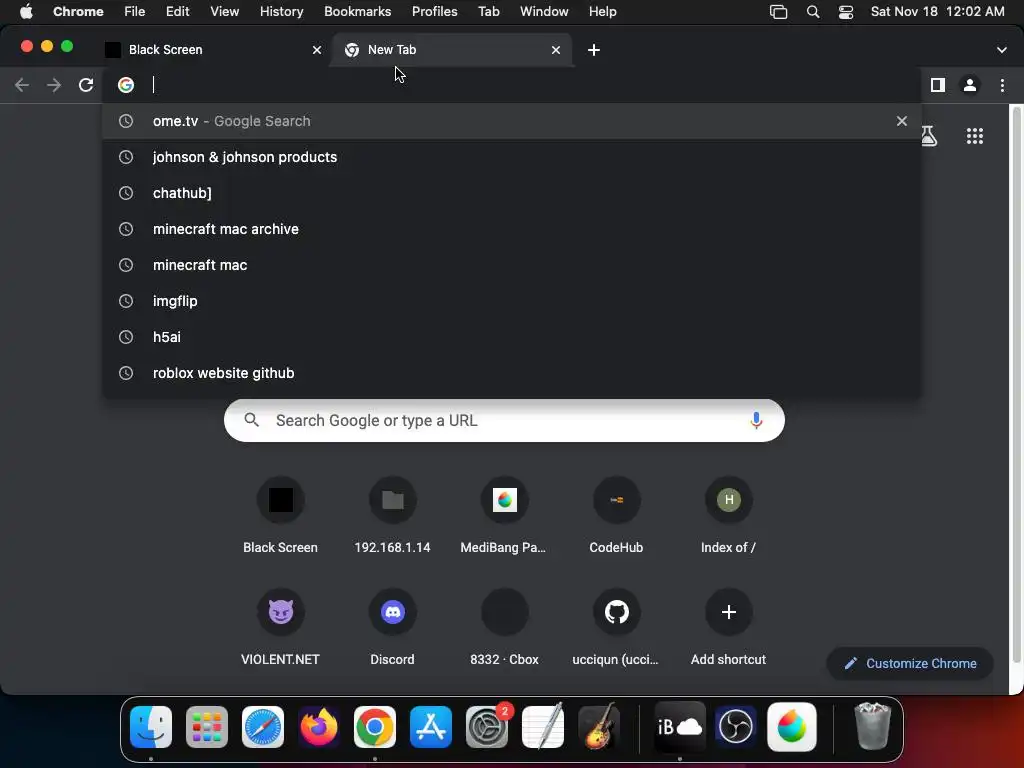Open Spotlight search in the menu bar

click(812, 12)
